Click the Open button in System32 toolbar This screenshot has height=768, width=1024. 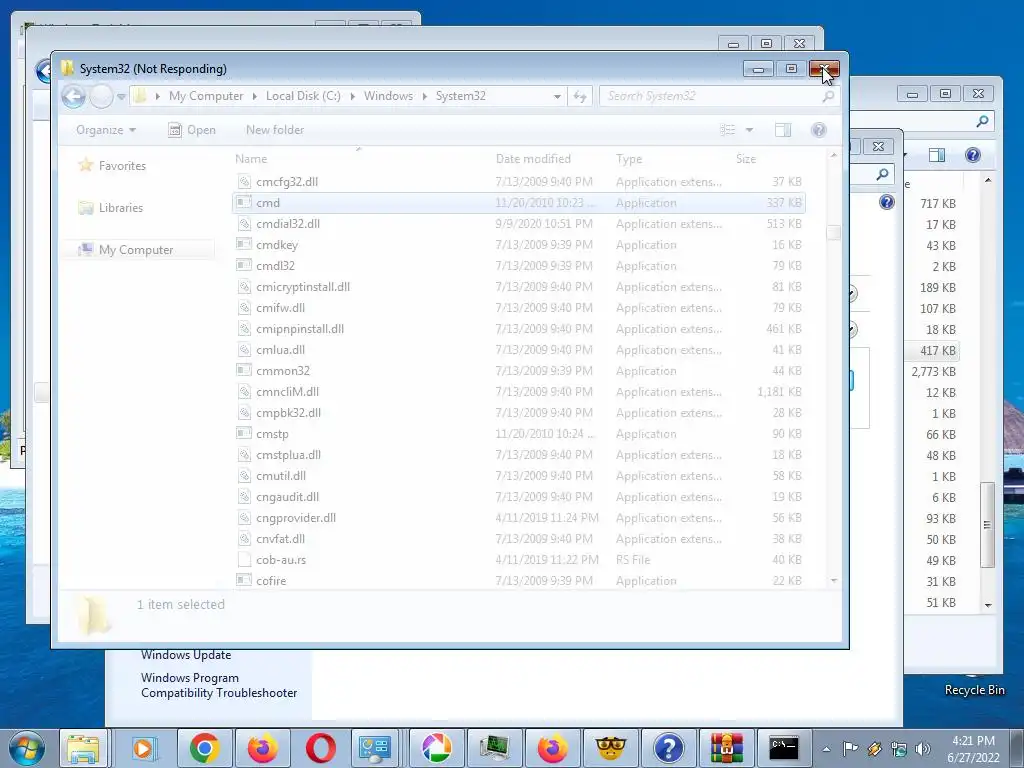(x=192, y=130)
